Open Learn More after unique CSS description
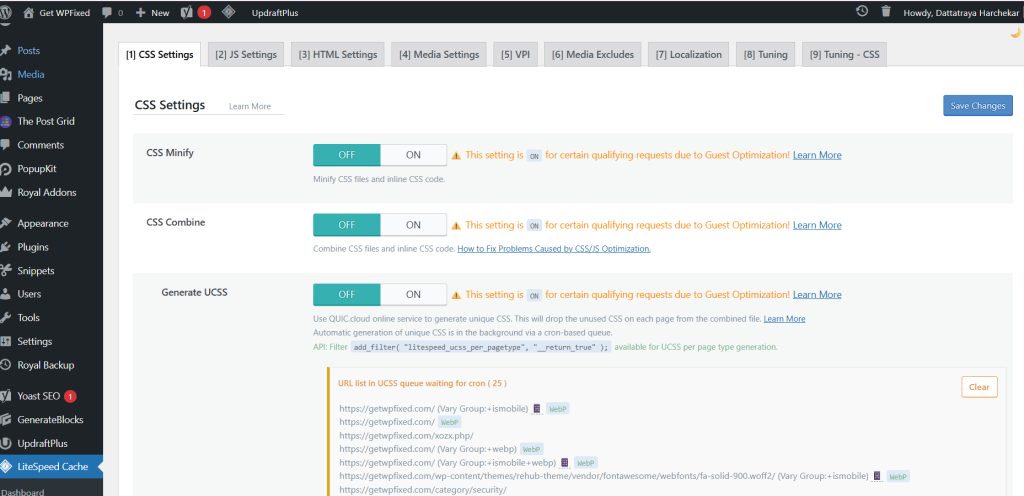The height and width of the screenshot is (496, 1024). [784, 319]
